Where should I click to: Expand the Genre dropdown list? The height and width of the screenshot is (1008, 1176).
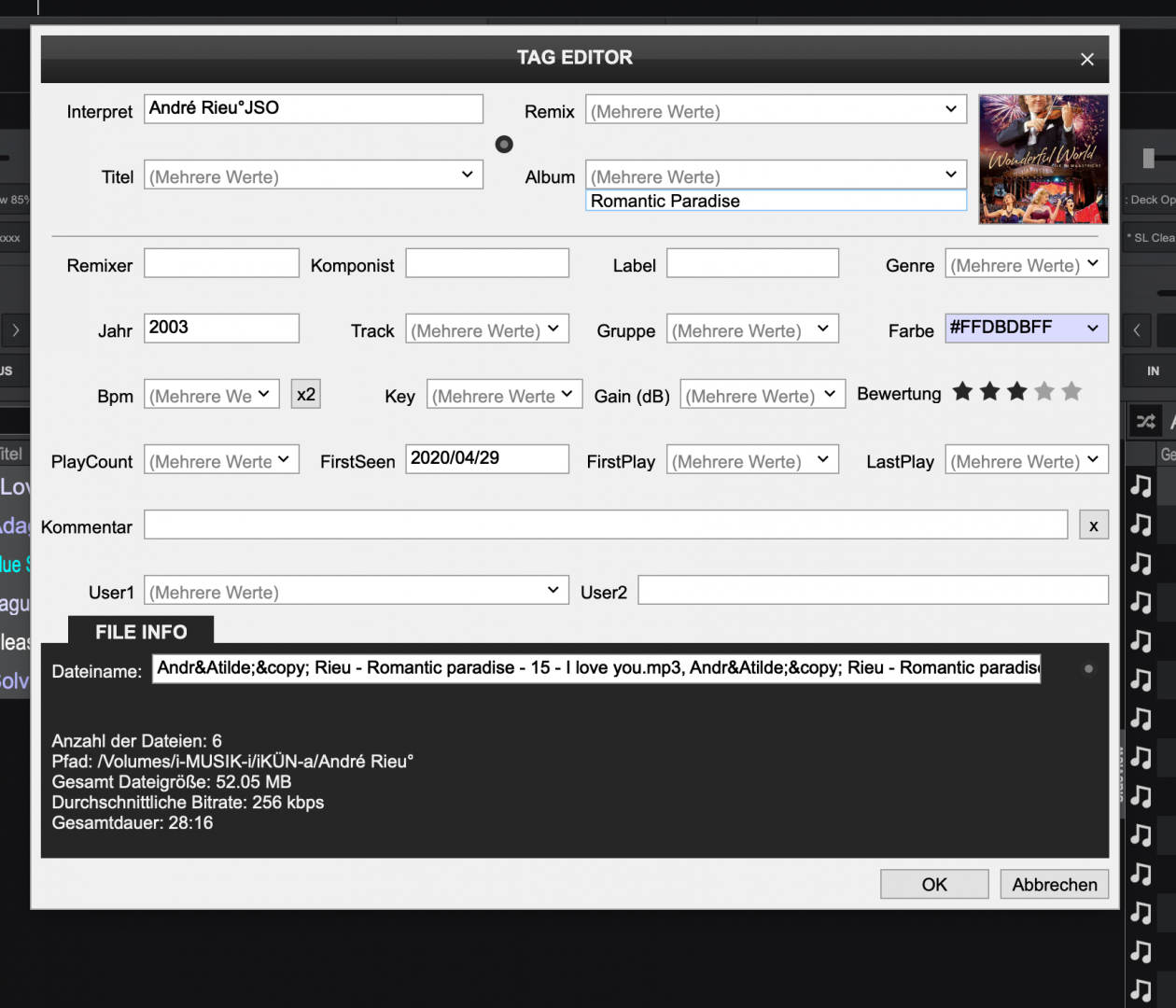pyautogui.click(x=1092, y=264)
